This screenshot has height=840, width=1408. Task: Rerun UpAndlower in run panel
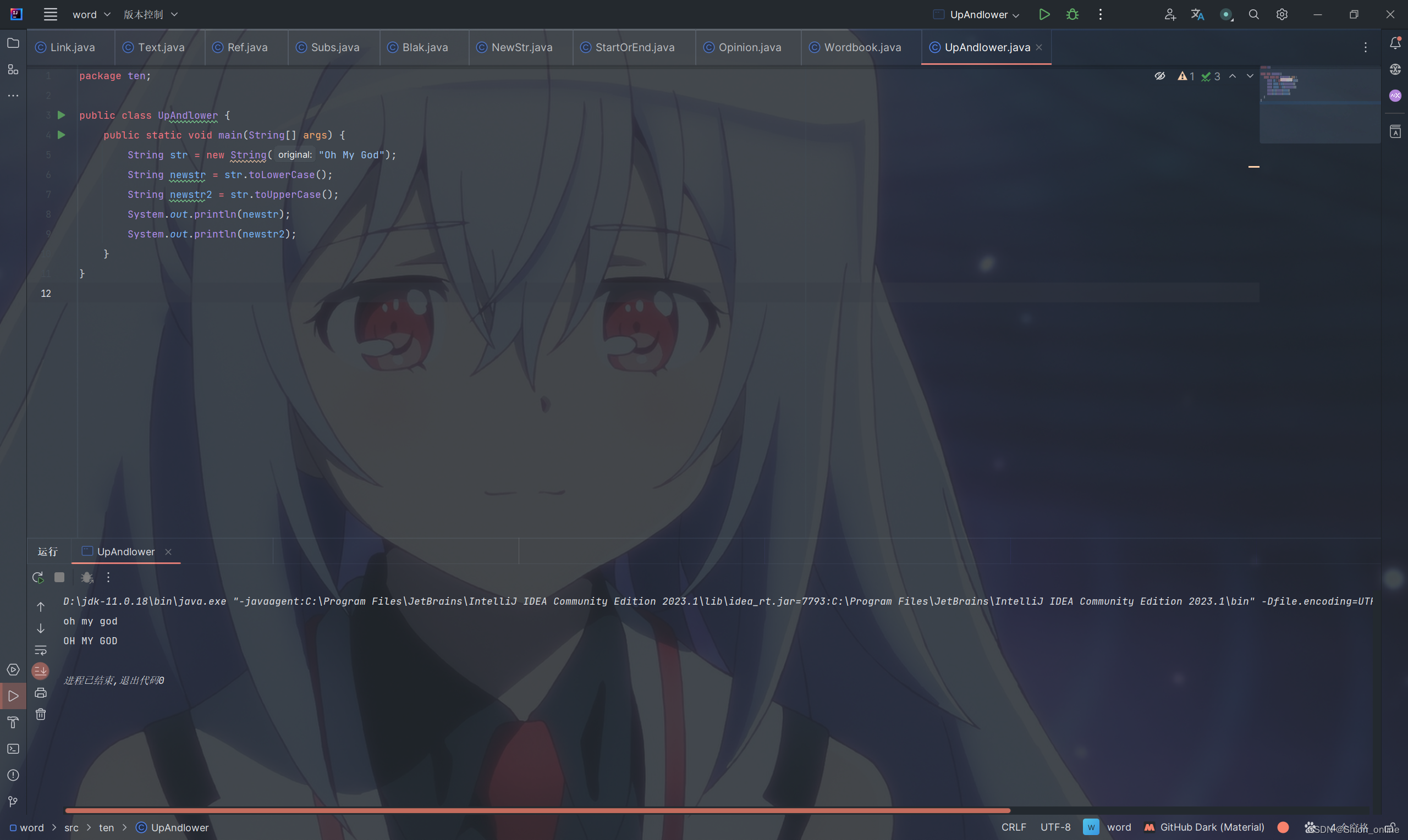[x=38, y=577]
